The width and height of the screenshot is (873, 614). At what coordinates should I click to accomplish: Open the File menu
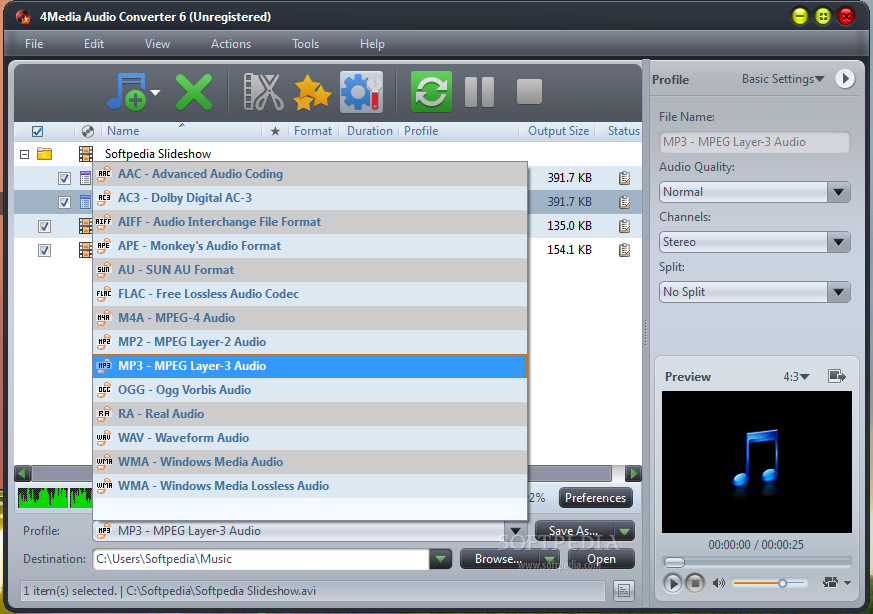[x=34, y=44]
